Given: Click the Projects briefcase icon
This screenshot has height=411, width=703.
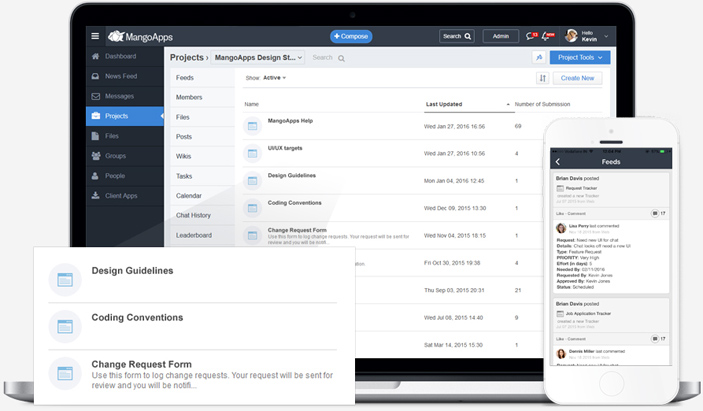Looking at the screenshot, I should 95,116.
